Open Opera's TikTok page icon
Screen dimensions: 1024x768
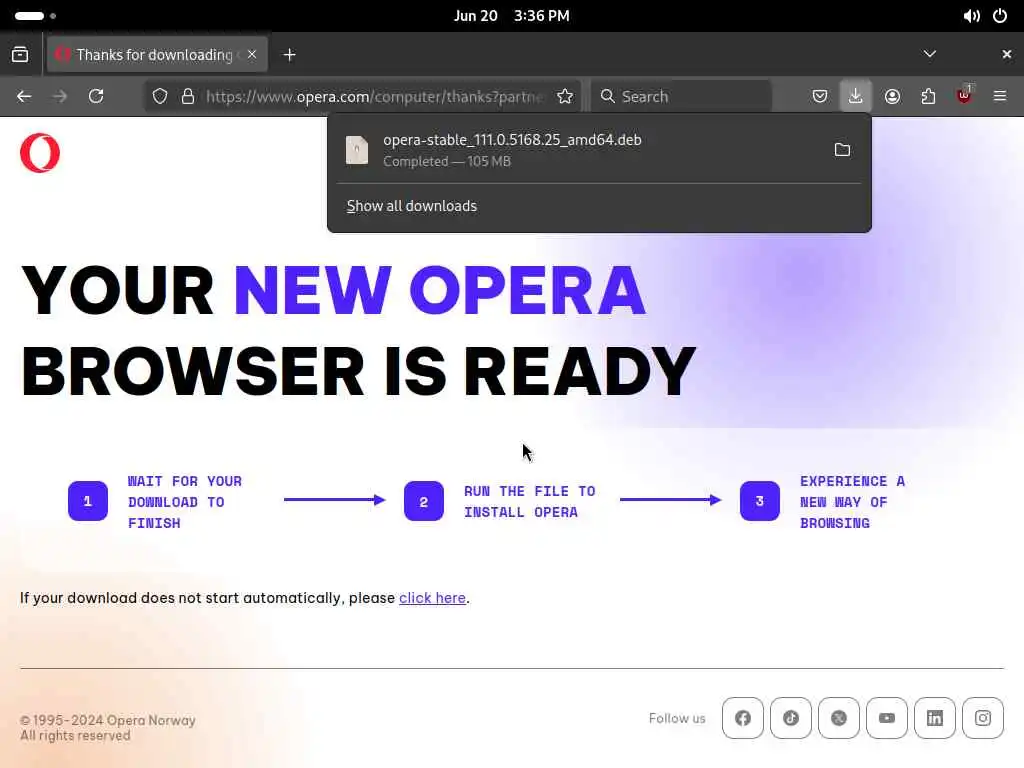(791, 718)
